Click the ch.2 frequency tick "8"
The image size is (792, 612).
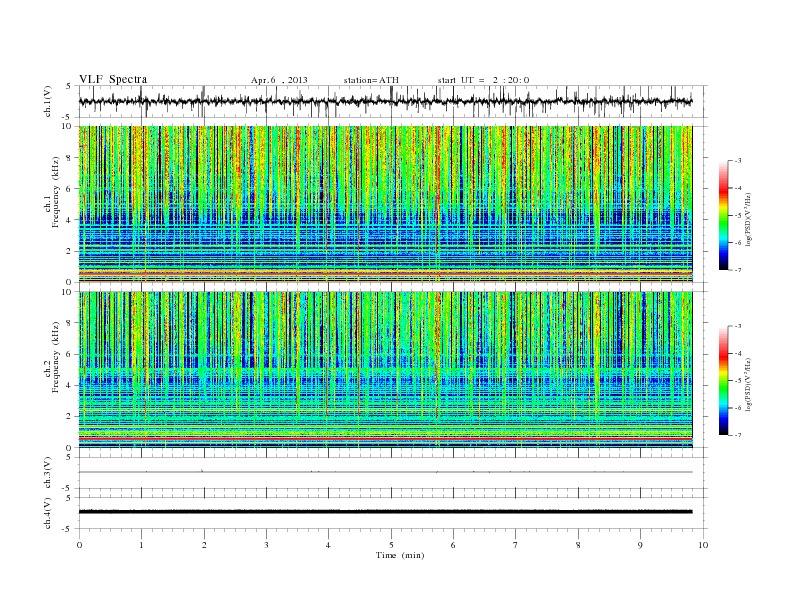[69, 323]
